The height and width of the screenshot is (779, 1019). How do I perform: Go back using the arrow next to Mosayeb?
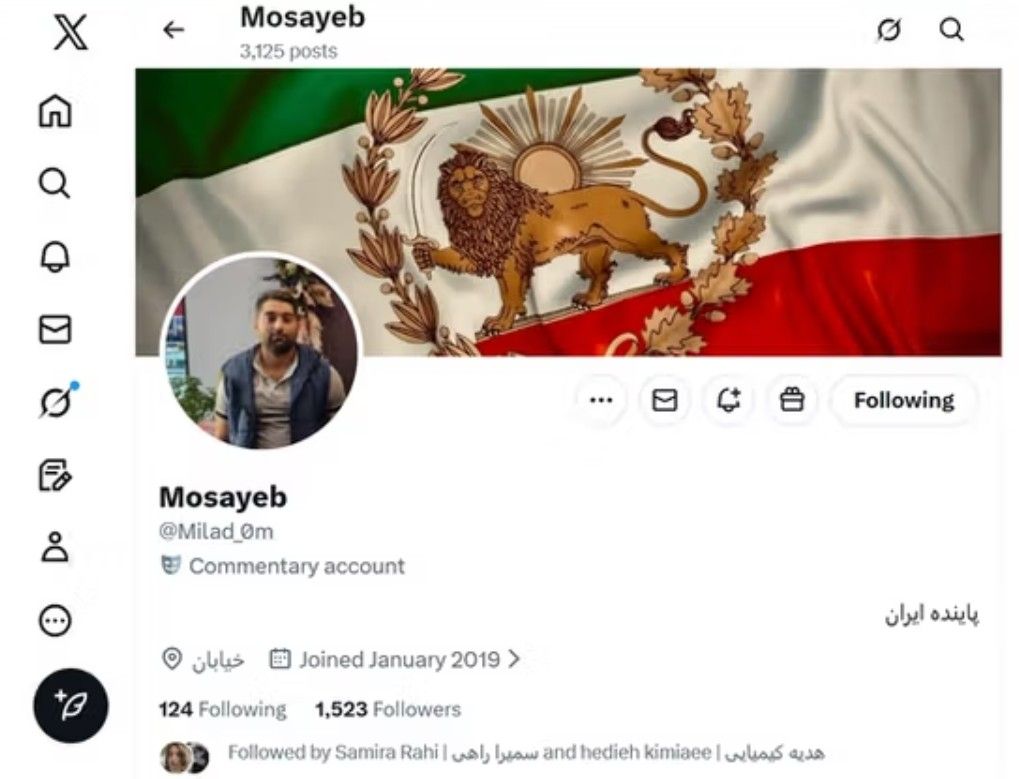174,30
